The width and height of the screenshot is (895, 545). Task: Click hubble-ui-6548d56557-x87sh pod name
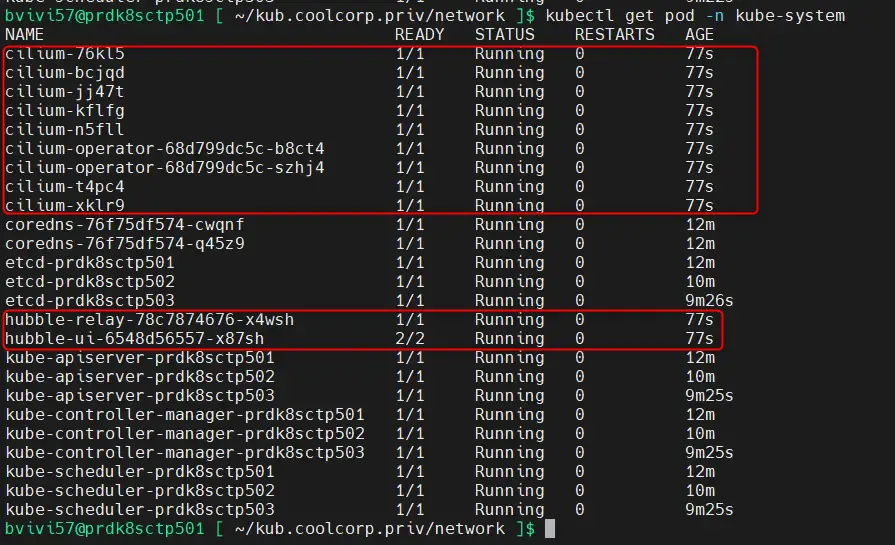pyautogui.click(x=135, y=338)
